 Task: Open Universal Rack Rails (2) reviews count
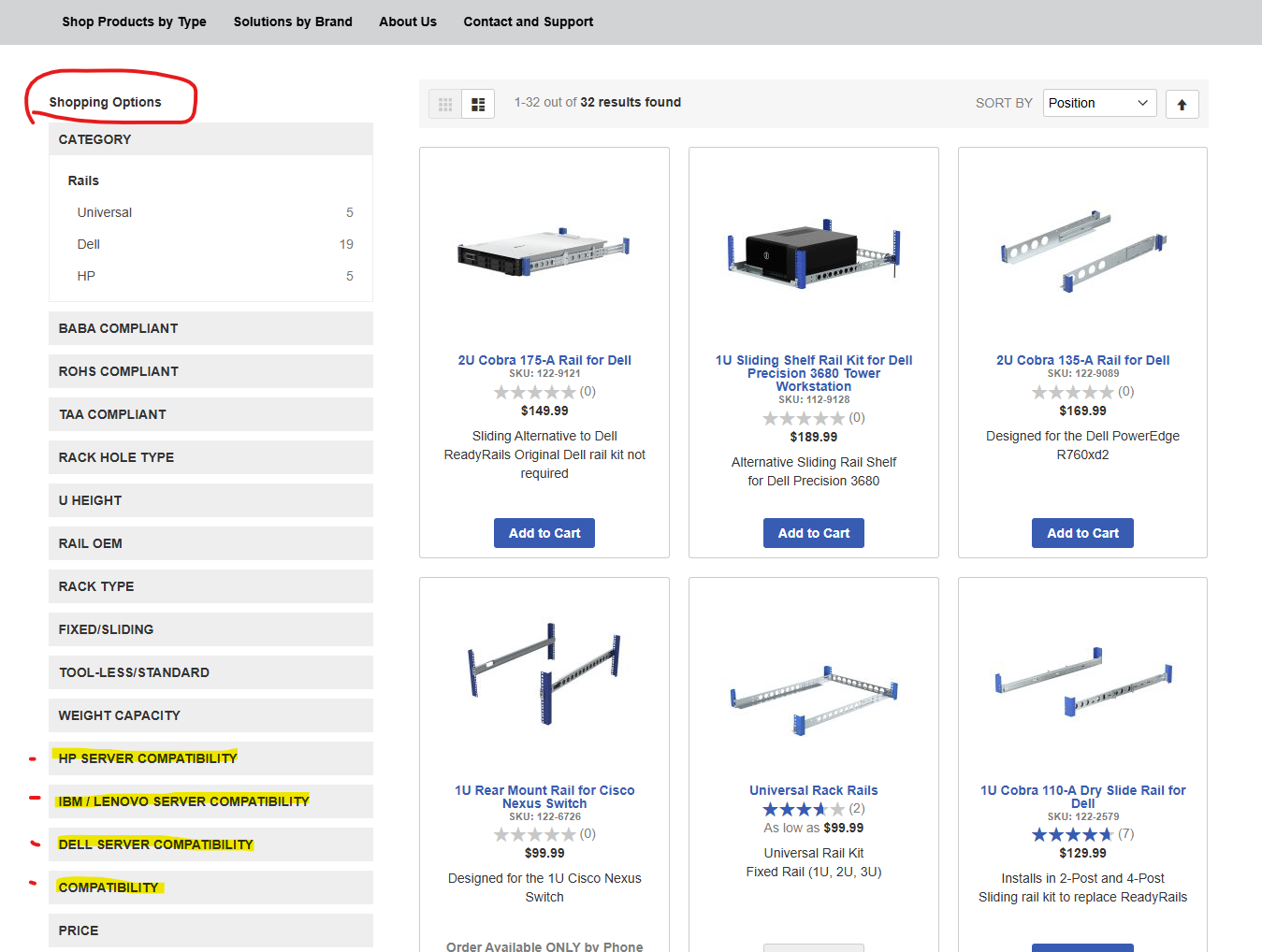pos(857,809)
